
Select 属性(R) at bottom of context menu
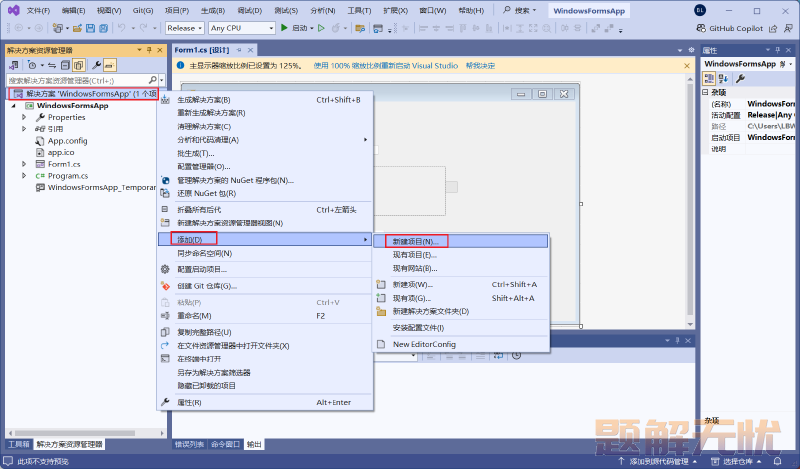(x=265, y=403)
